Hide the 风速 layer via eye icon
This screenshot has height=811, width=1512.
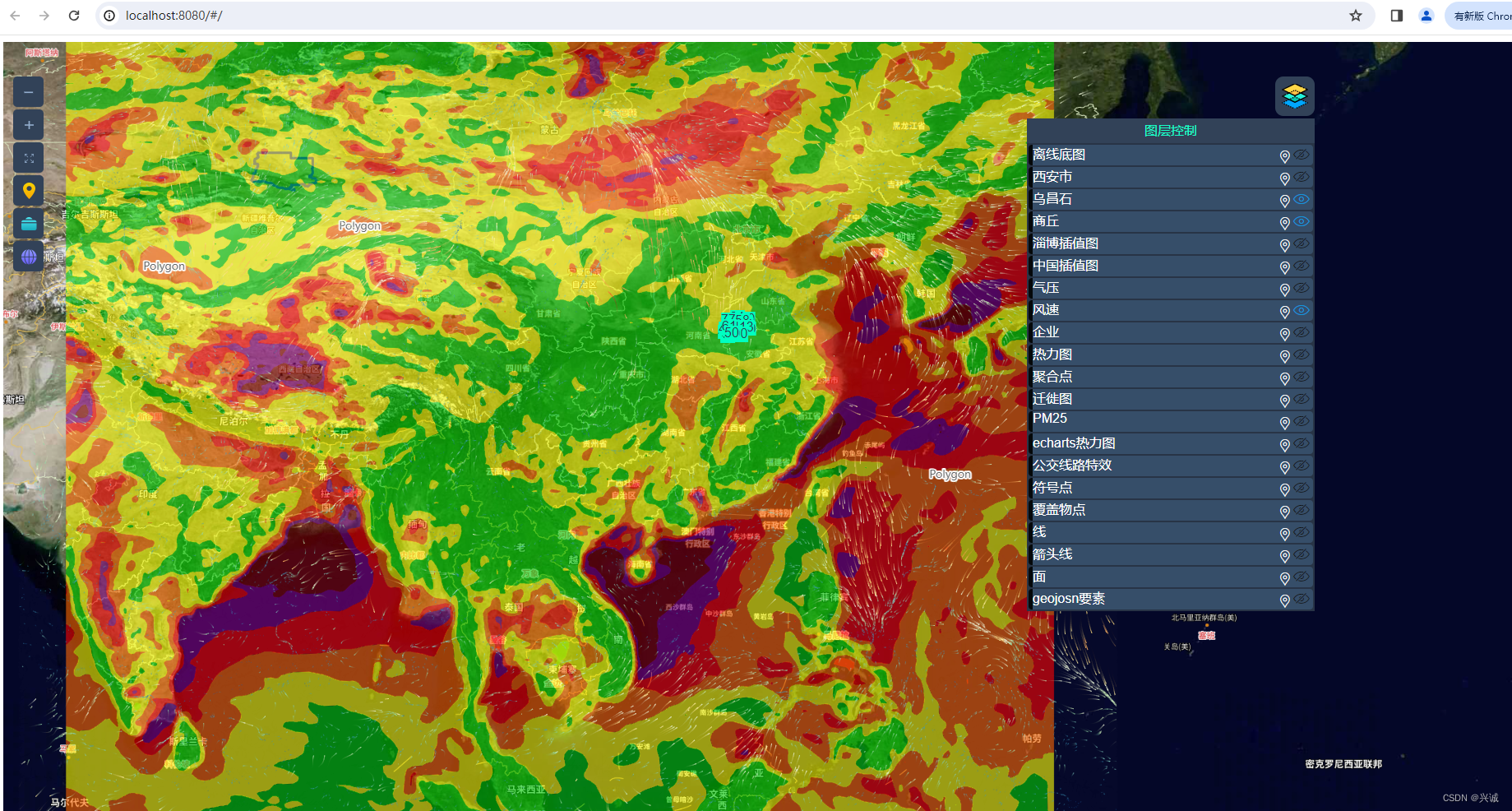click(x=1302, y=310)
